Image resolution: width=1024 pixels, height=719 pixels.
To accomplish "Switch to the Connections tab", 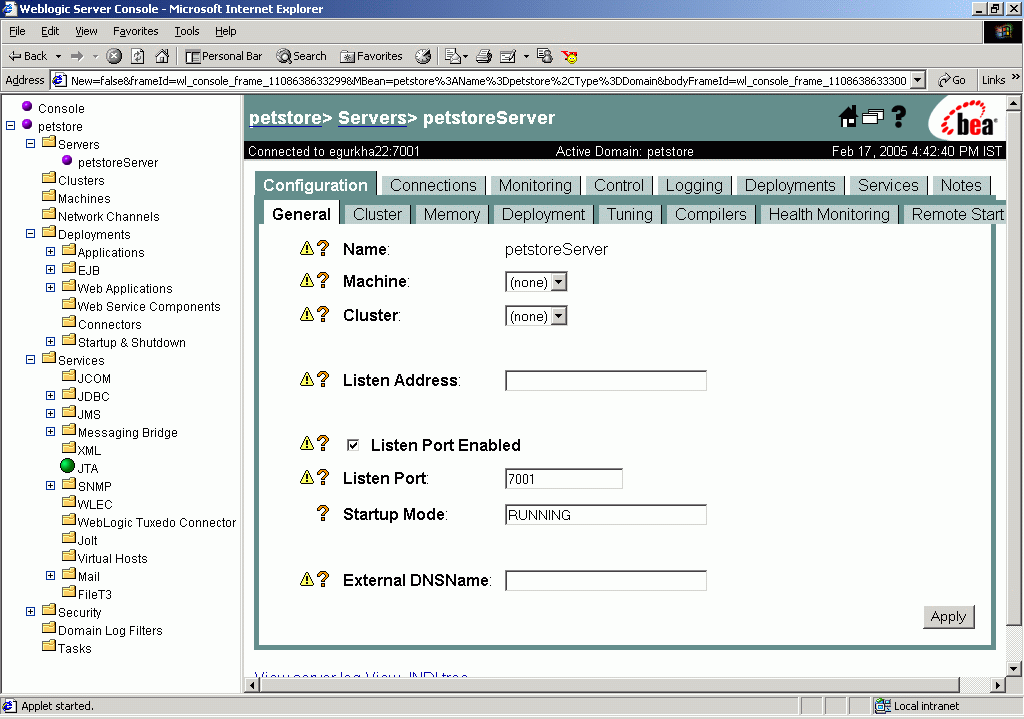I will (x=433, y=185).
